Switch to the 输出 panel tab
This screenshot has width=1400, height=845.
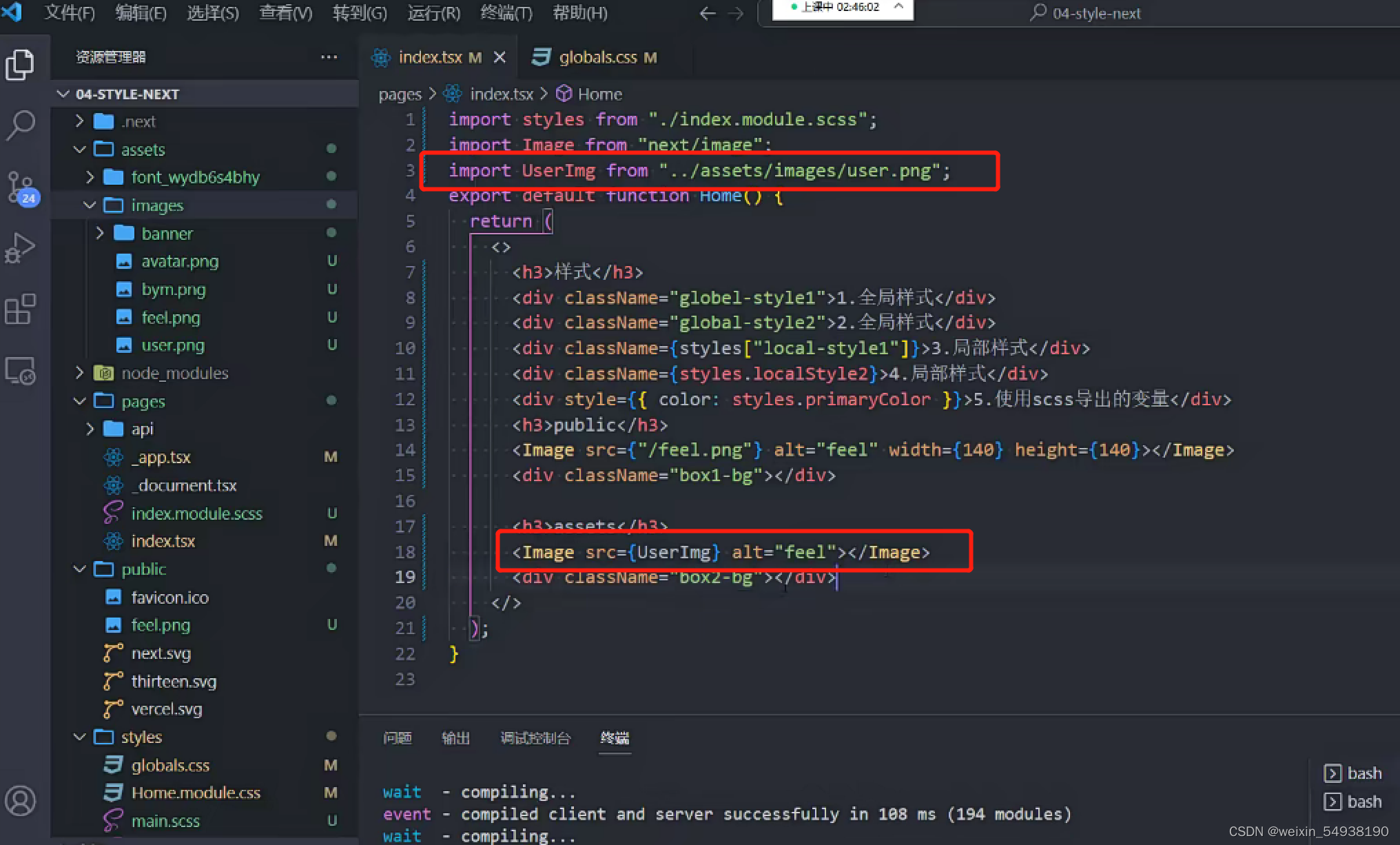455,739
